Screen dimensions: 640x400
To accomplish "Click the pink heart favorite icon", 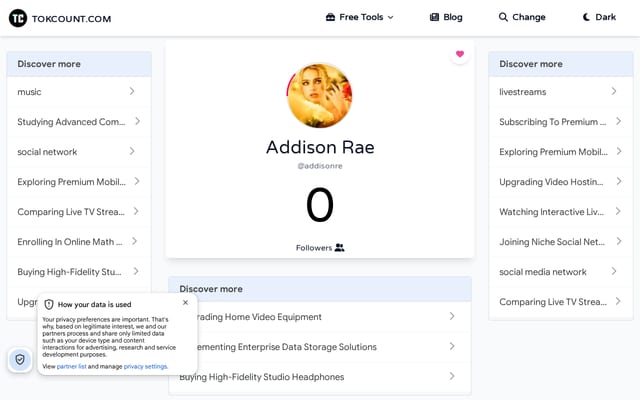I will [x=460, y=54].
